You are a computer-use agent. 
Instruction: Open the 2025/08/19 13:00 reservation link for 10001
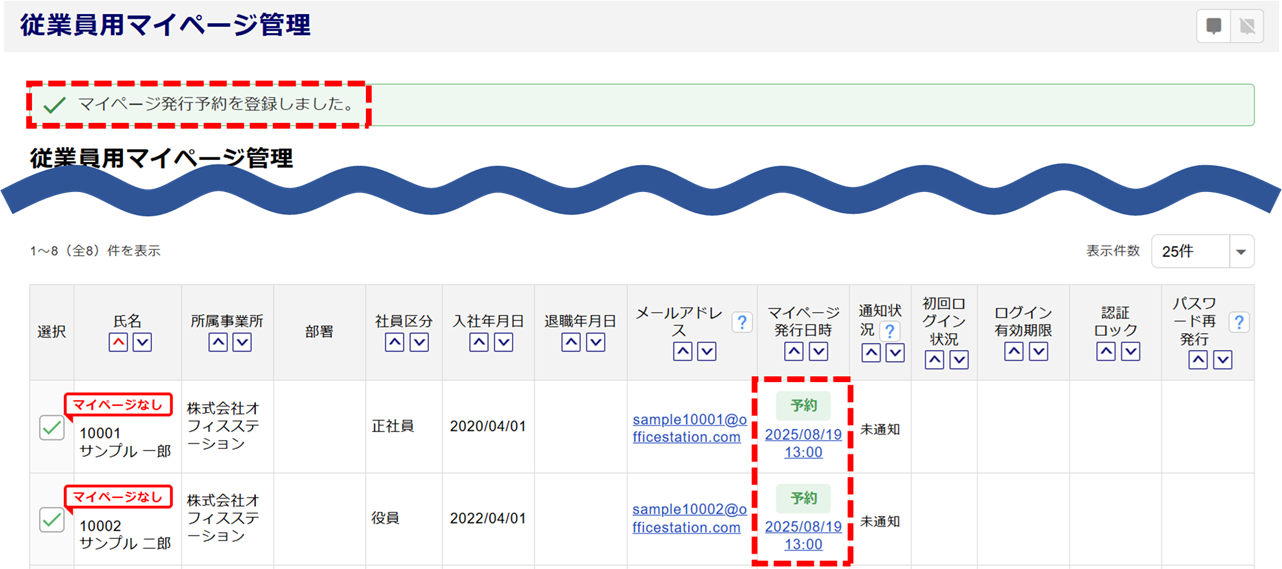[x=803, y=443]
